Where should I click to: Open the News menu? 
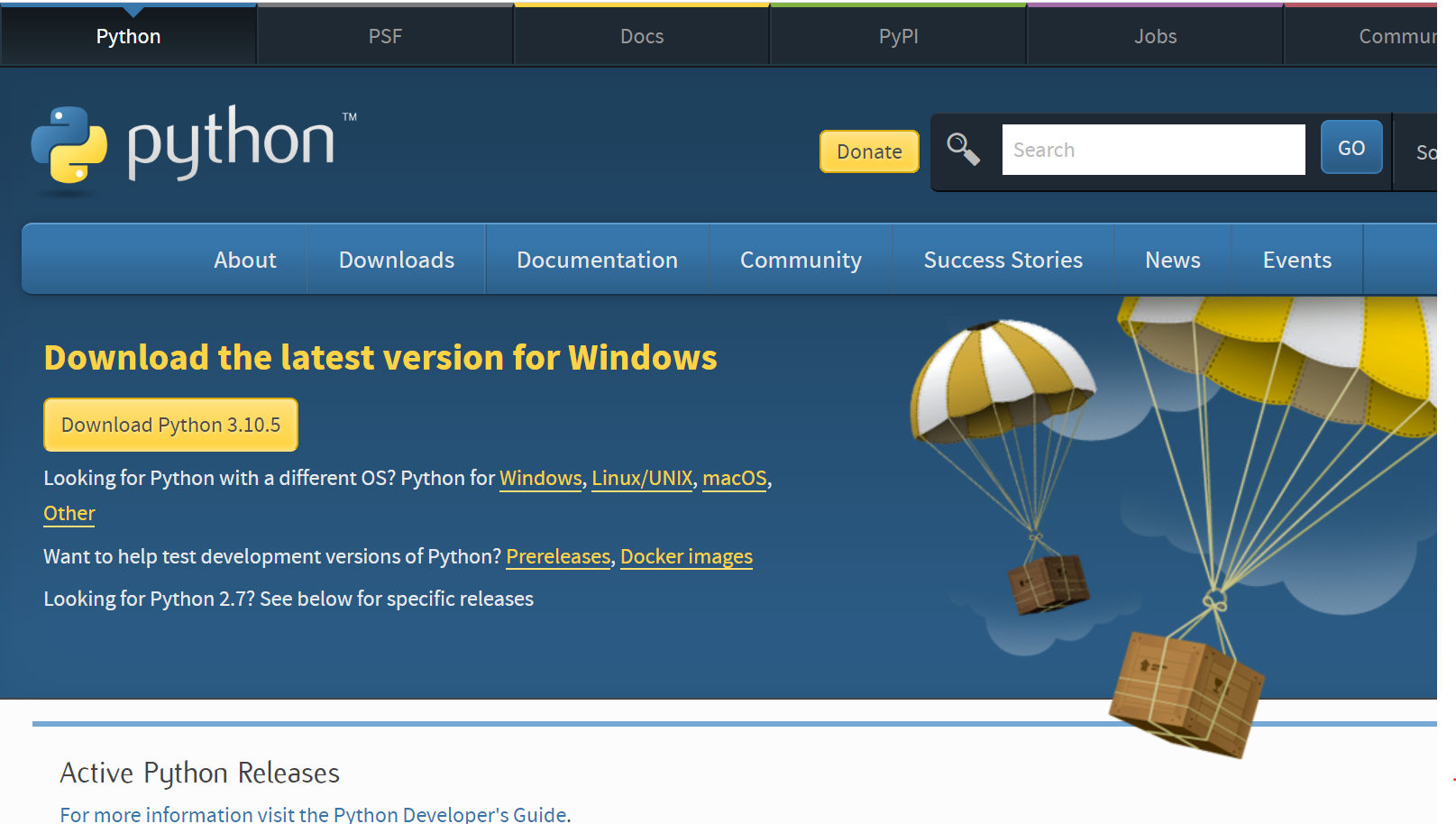(1173, 260)
